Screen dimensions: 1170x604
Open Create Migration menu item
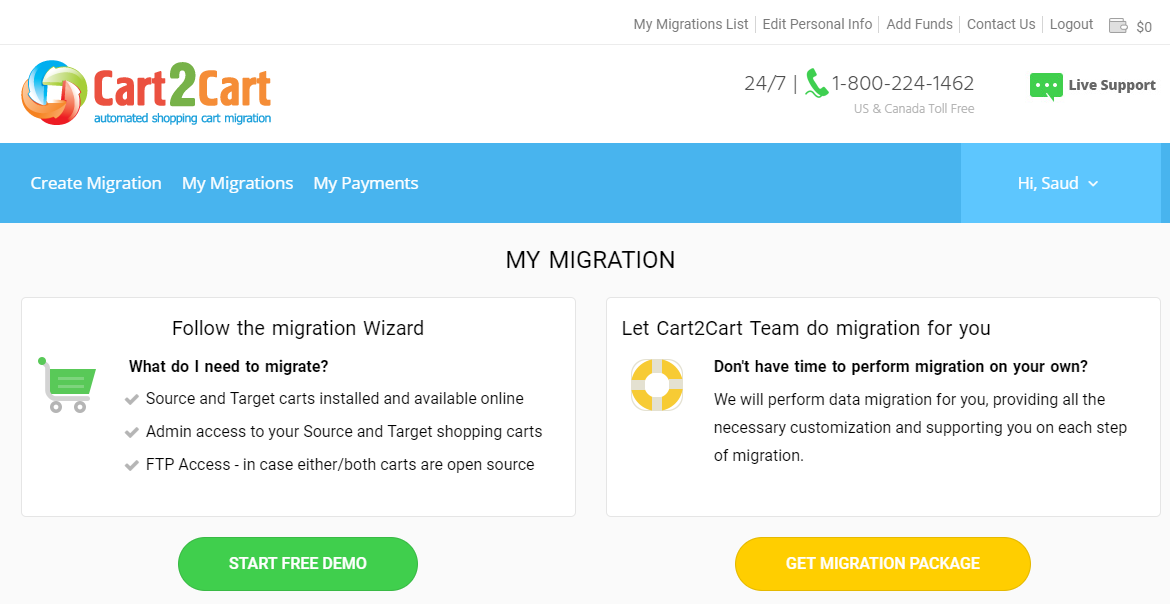tap(96, 183)
